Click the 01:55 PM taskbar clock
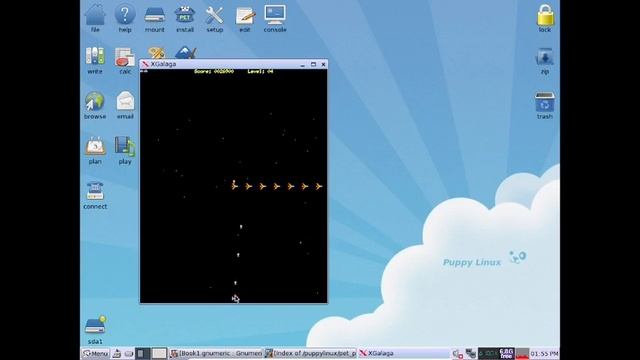This screenshot has height=360, width=640. pos(544,353)
